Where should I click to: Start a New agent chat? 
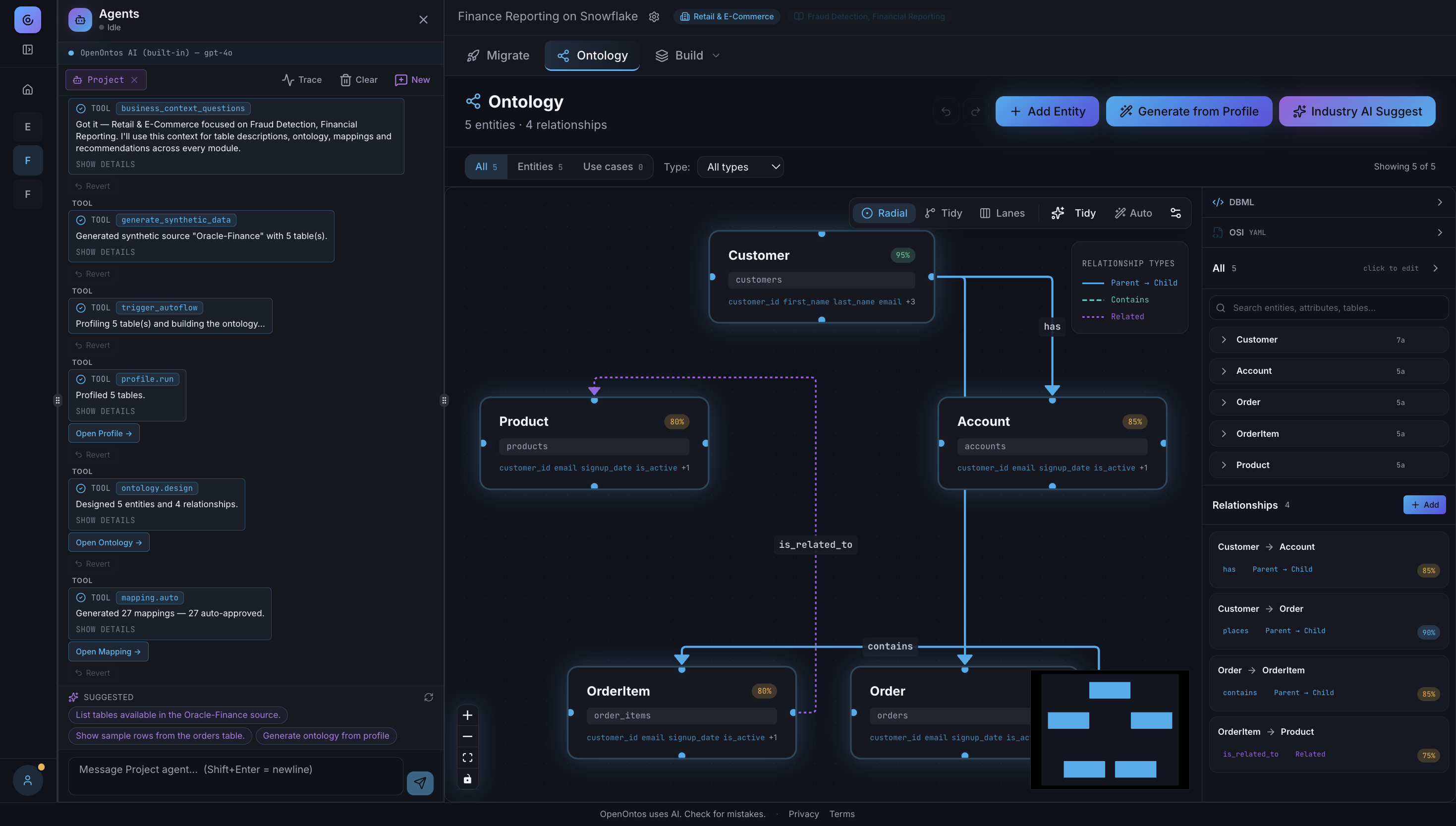412,80
